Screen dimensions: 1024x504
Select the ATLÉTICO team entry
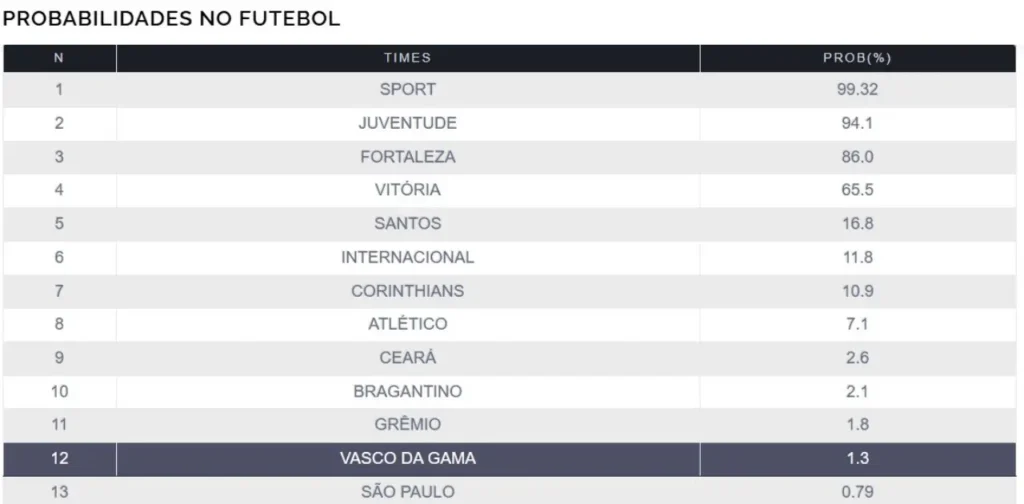tap(407, 324)
